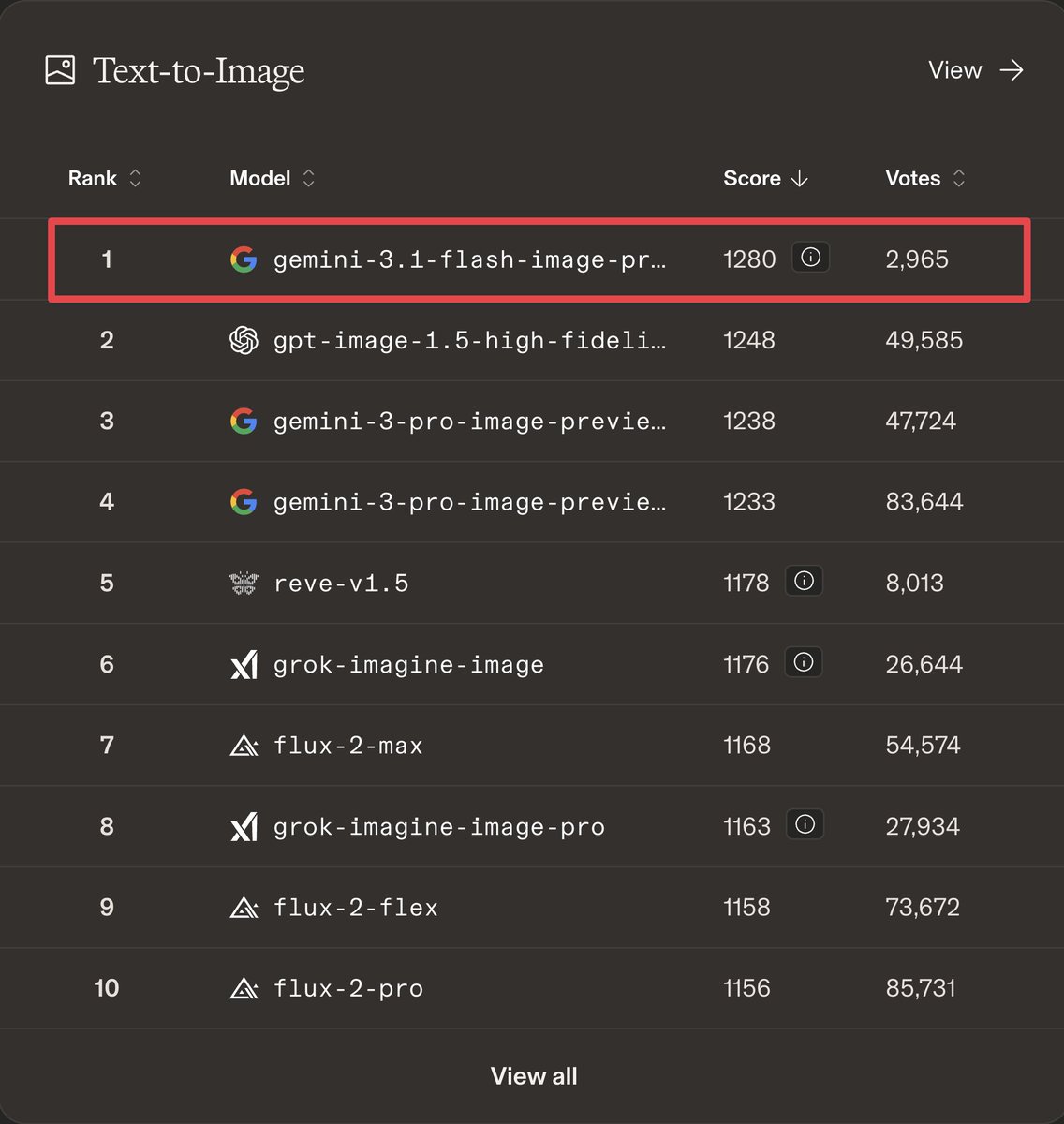Click the score value 1156
The width and height of the screenshot is (1064, 1124).
click(746, 988)
